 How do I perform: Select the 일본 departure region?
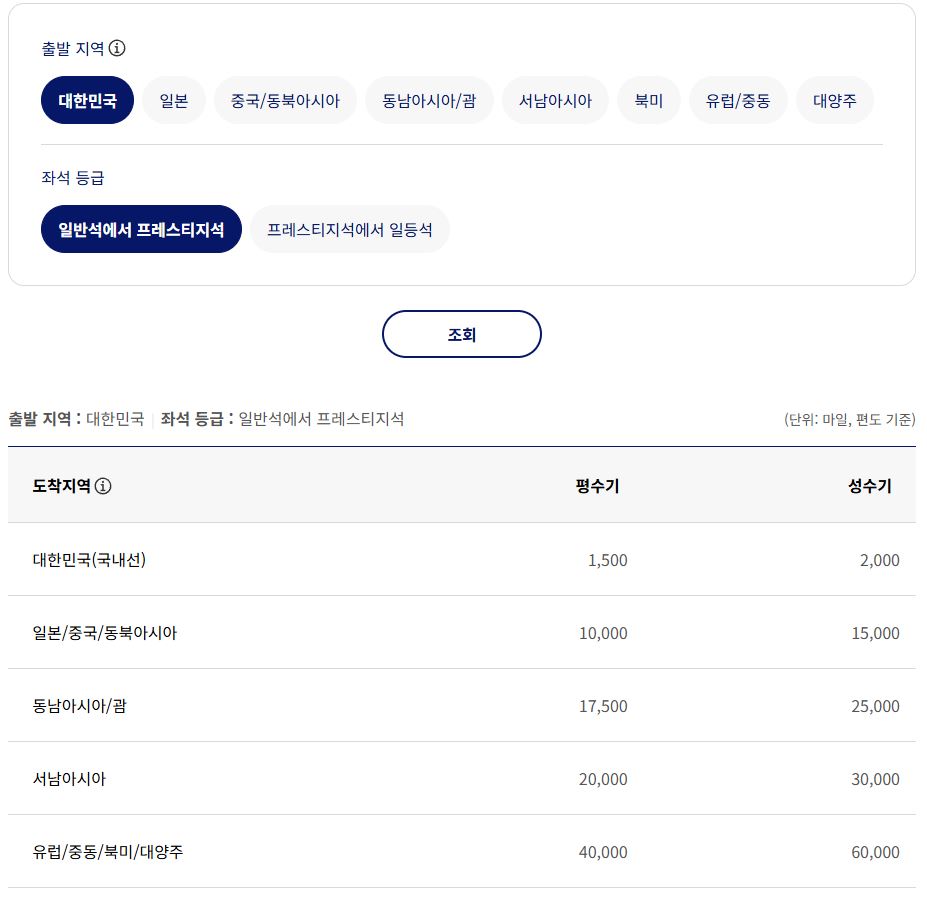tap(173, 100)
